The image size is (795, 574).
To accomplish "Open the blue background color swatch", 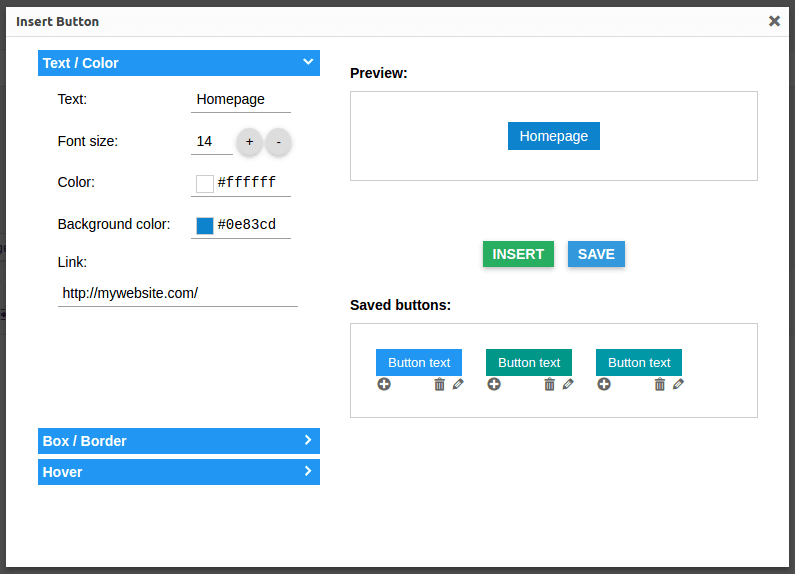I will (x=205, y=225).
